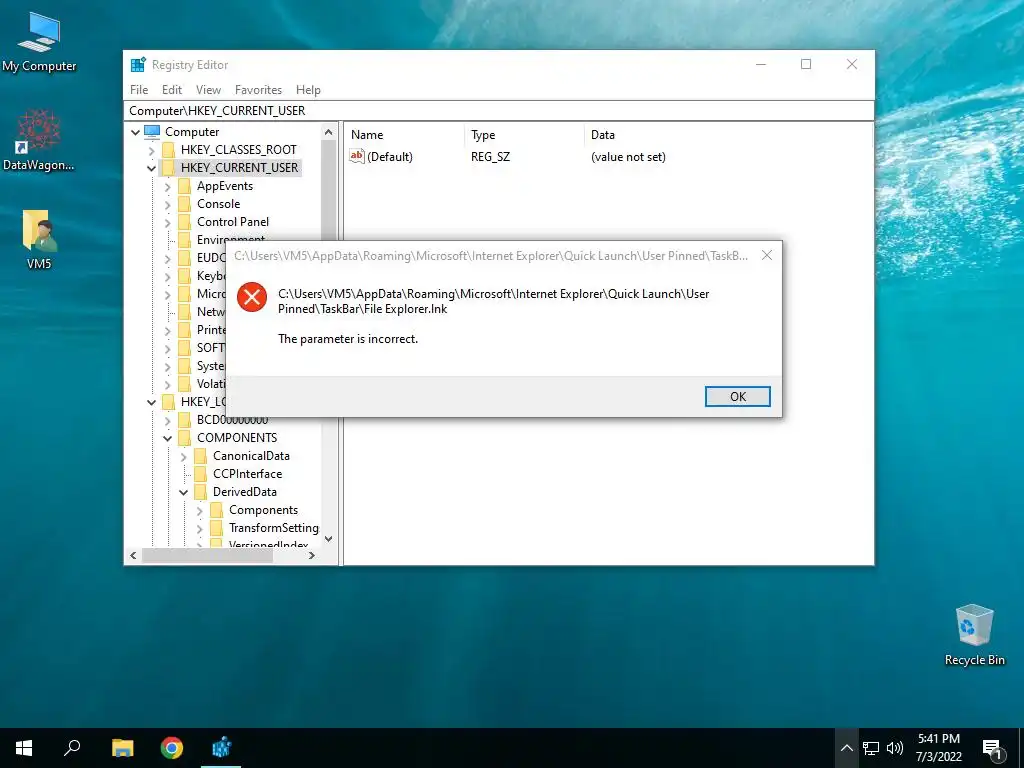This screenshot has width=1024, height=768.
Task: Select the DerivedData folder icon
Action: (x=200, y=492)
